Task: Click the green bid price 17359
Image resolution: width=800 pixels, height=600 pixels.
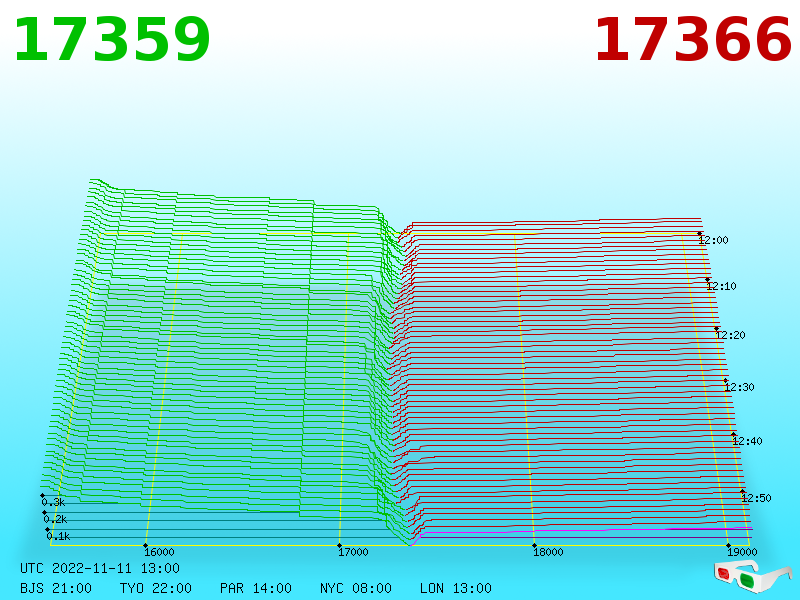Action: tap(112, 40)
